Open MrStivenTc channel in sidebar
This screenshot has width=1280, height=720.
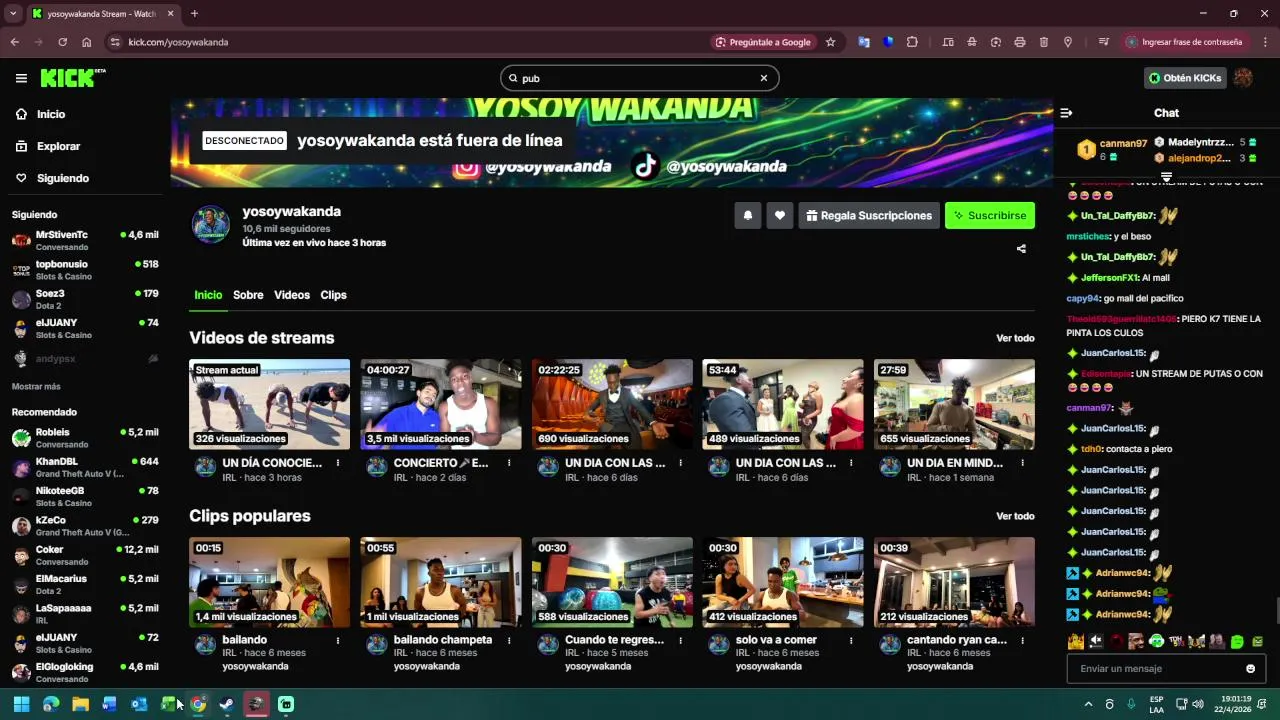pyautogui.click(x=85, y=240)
